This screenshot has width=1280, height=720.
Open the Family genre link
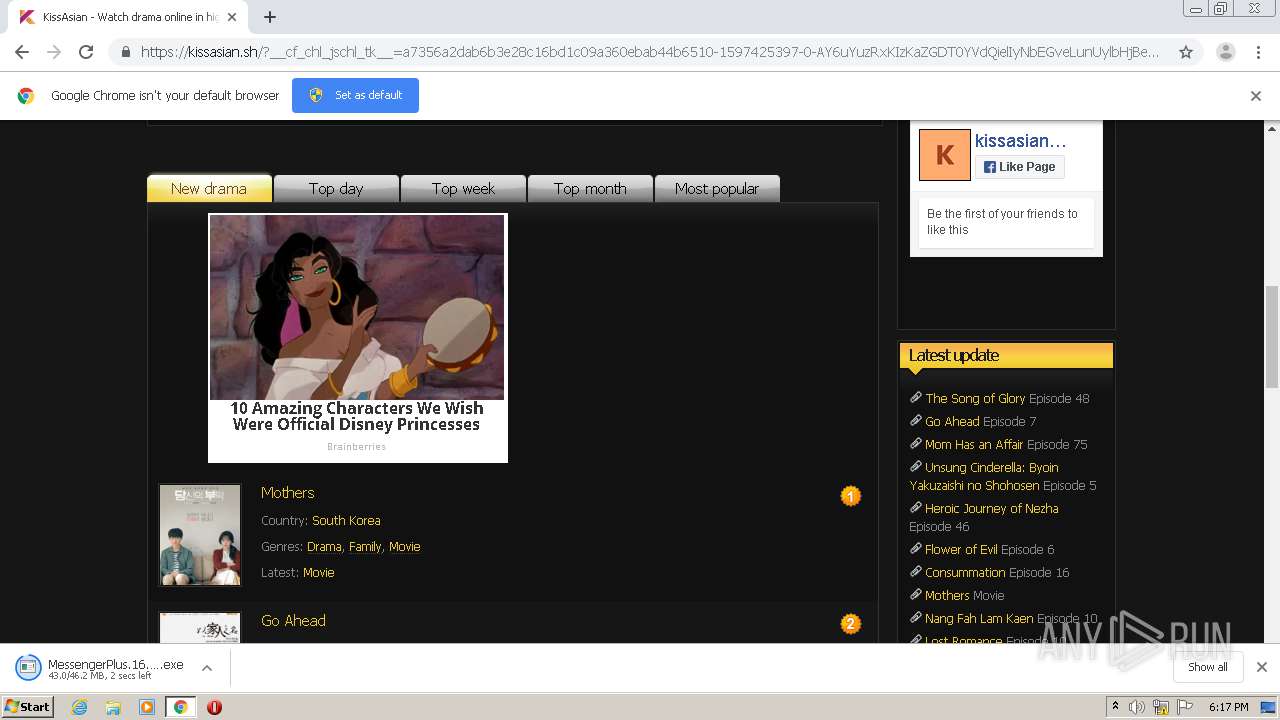point(365,546)
